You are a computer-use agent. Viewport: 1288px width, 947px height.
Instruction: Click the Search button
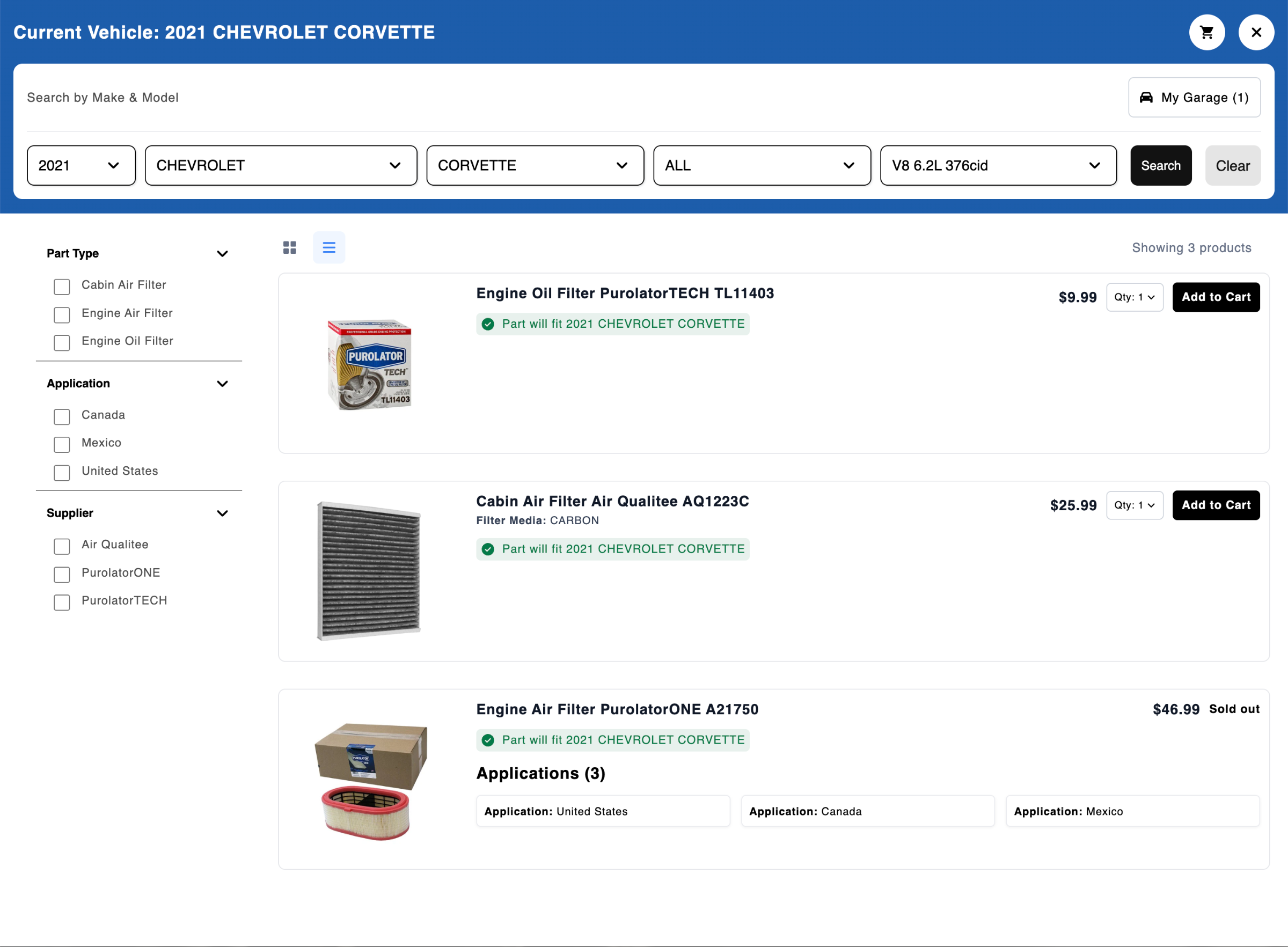[1161, 166]
